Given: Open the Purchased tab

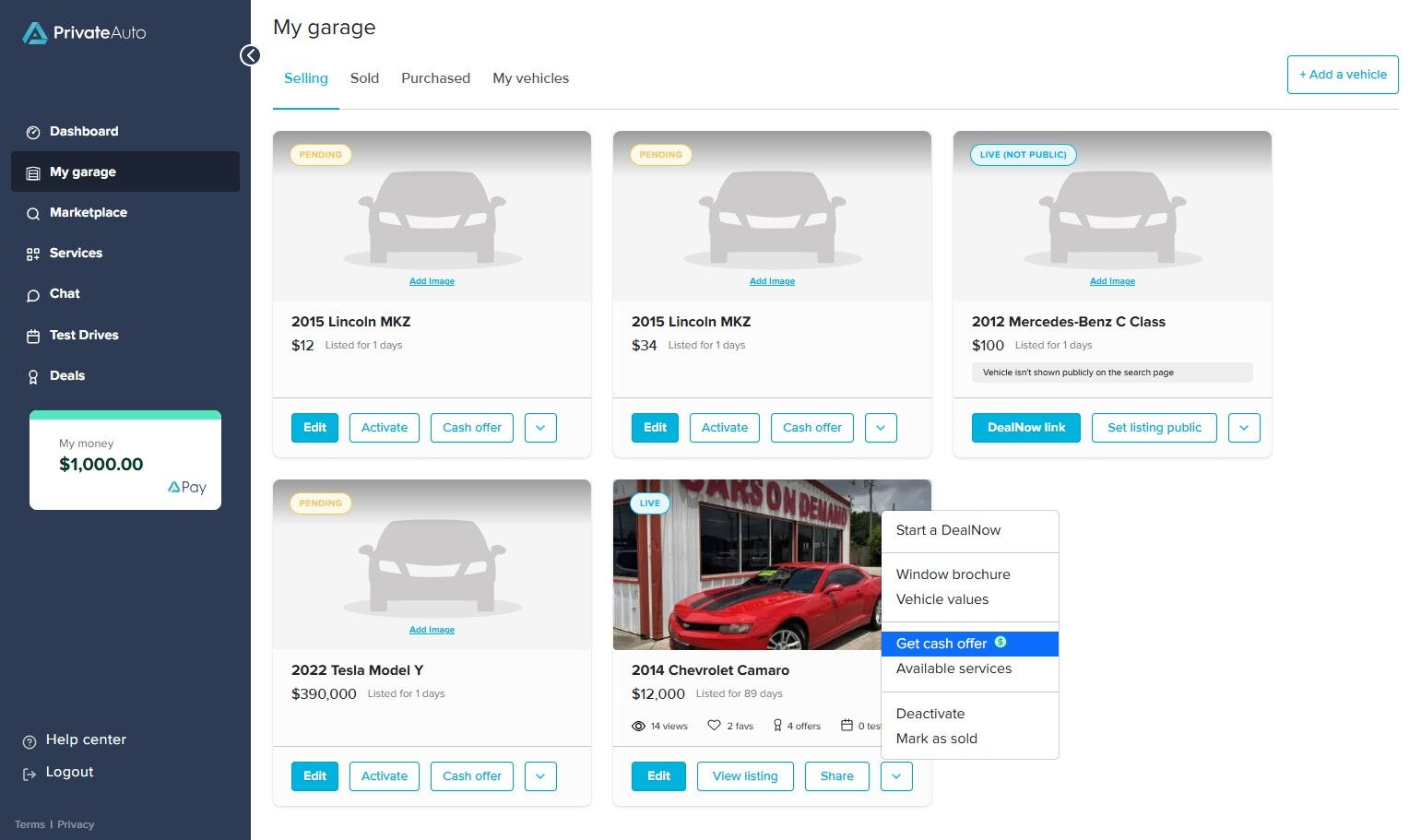Looking at the screenshot, I should [435, 78].
